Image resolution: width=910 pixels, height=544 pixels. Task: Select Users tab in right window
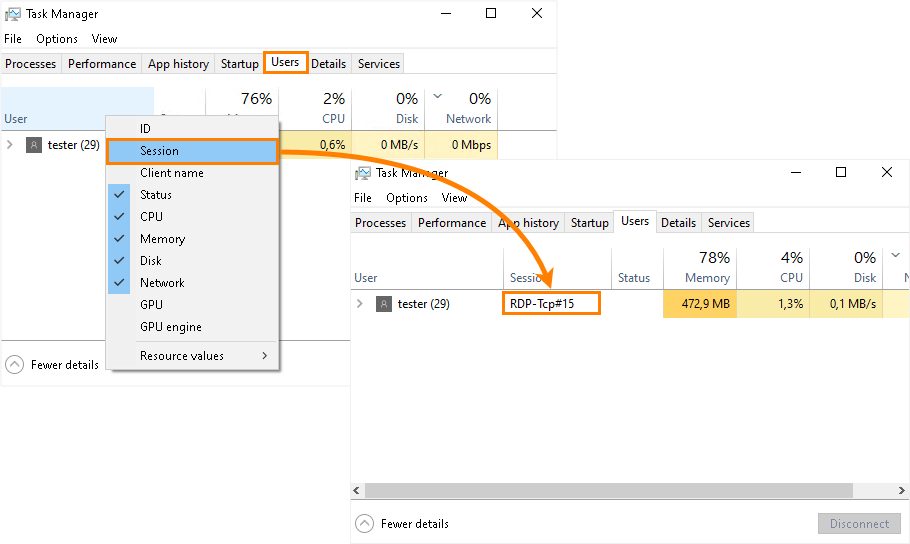click(635, 221)
